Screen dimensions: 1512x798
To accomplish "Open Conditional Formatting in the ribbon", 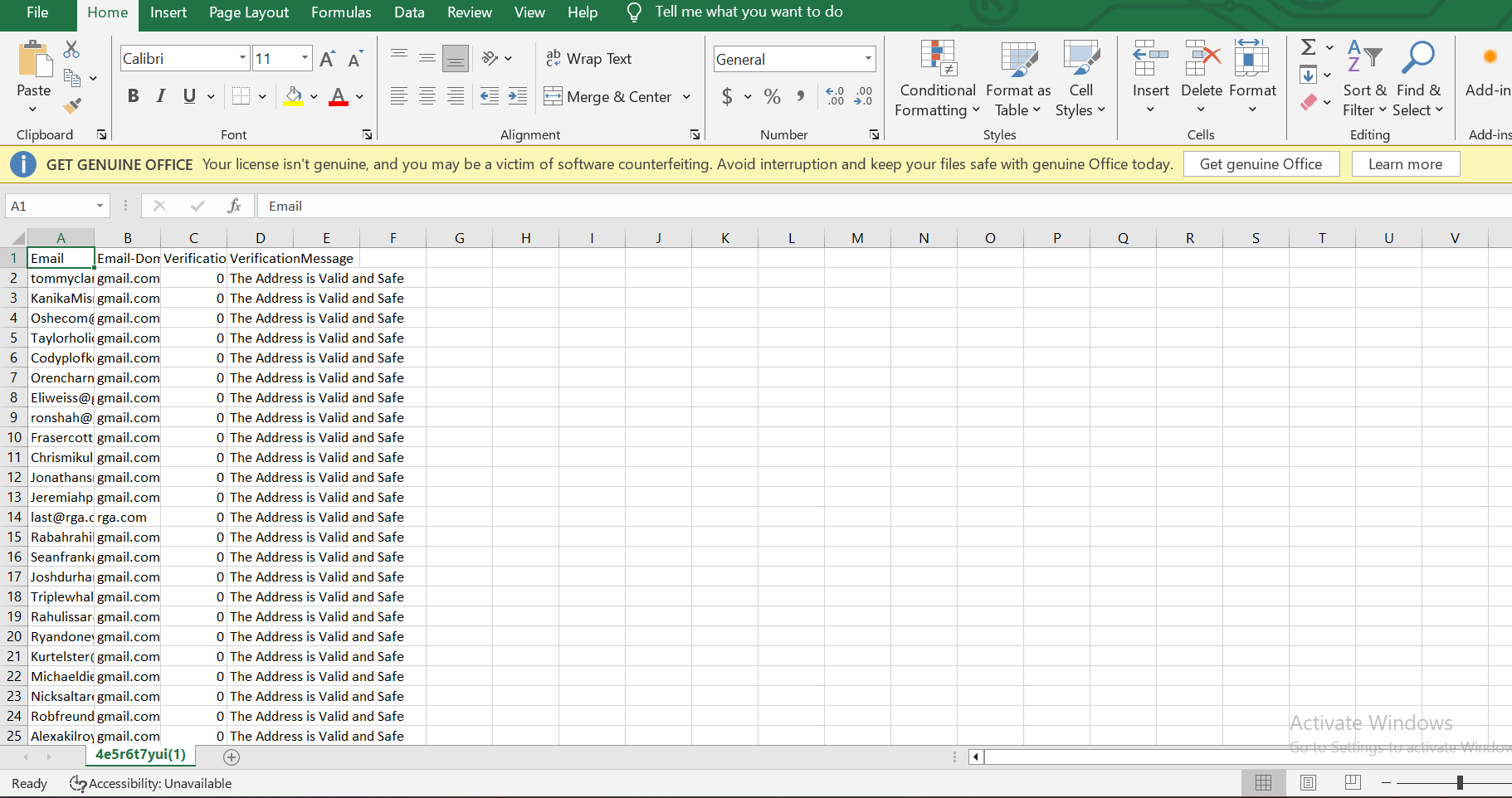I will click(937, 79).
